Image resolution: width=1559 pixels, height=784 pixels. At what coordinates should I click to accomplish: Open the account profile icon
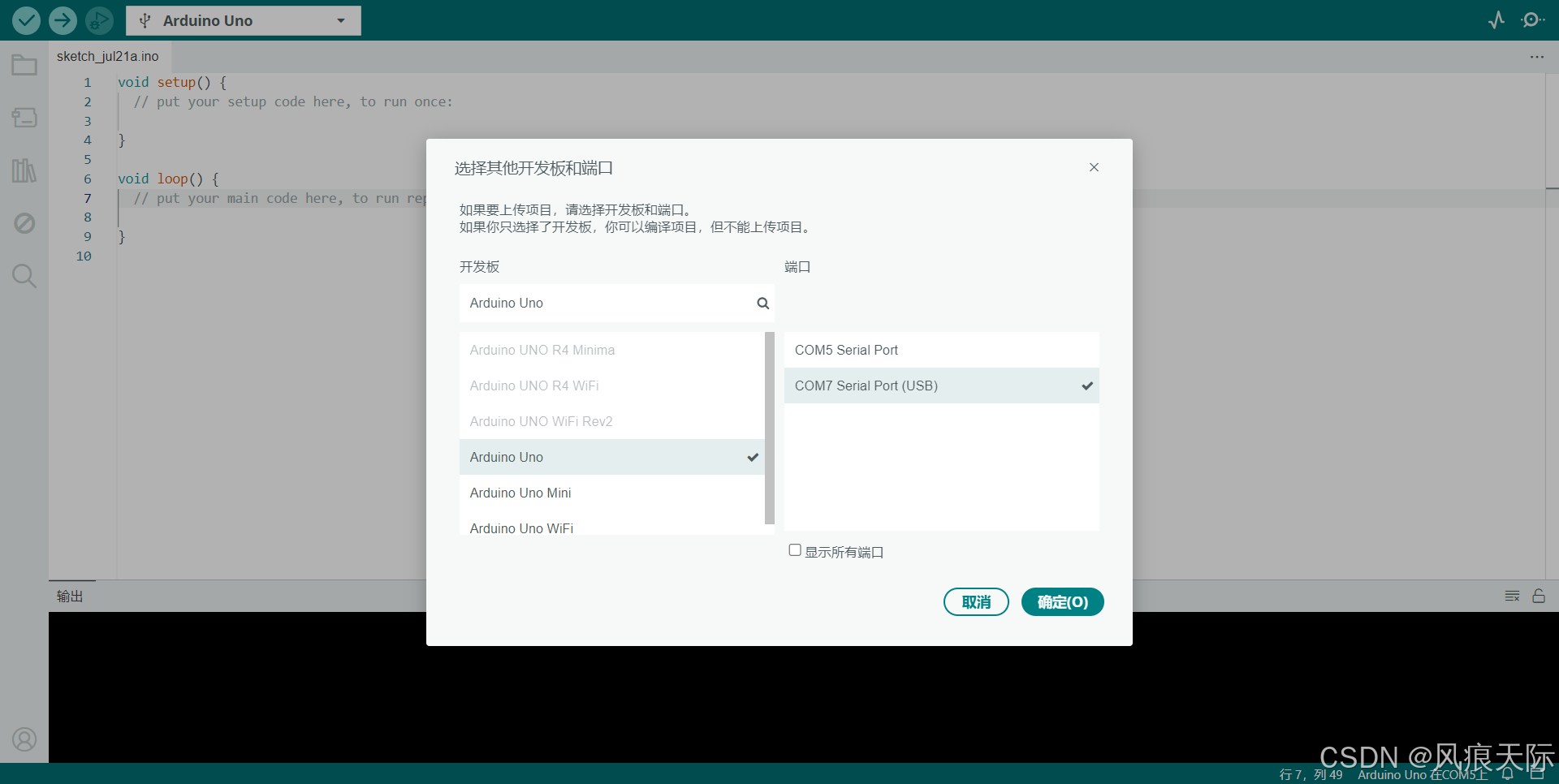point(24,739)
